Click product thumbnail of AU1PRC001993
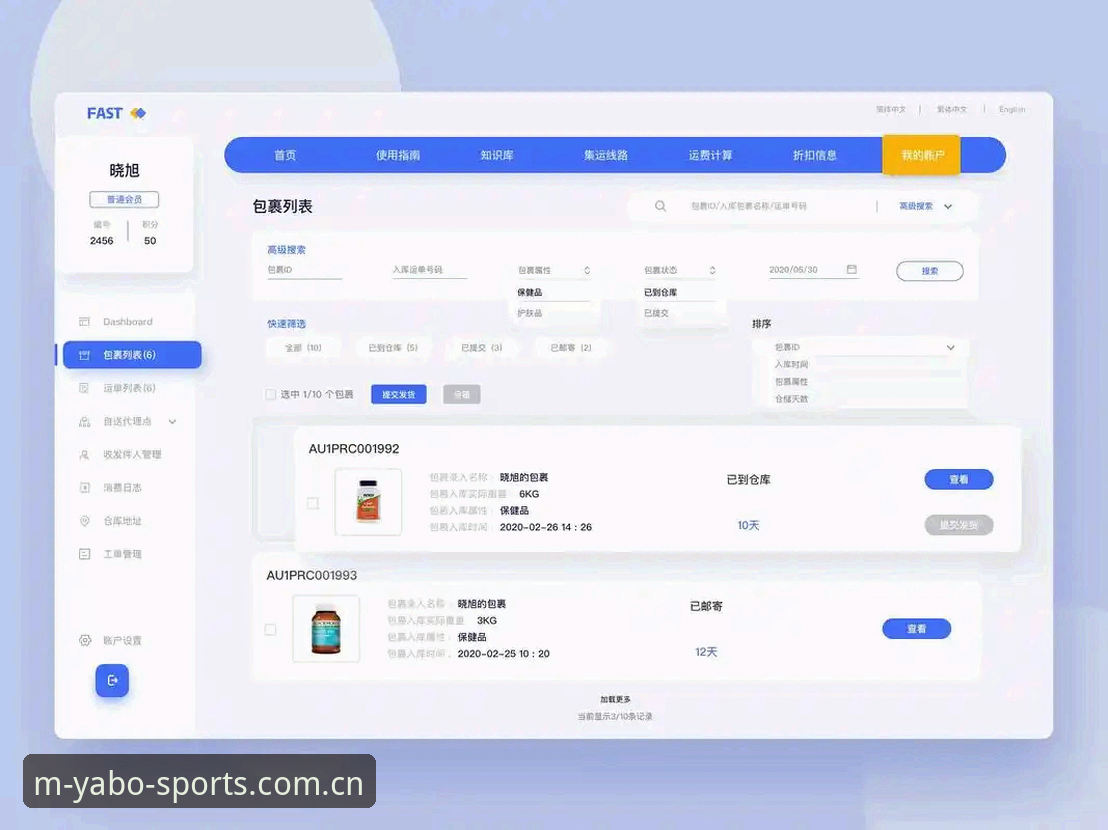The height and width of the screenshot is (830, 1108). (326, 628)
